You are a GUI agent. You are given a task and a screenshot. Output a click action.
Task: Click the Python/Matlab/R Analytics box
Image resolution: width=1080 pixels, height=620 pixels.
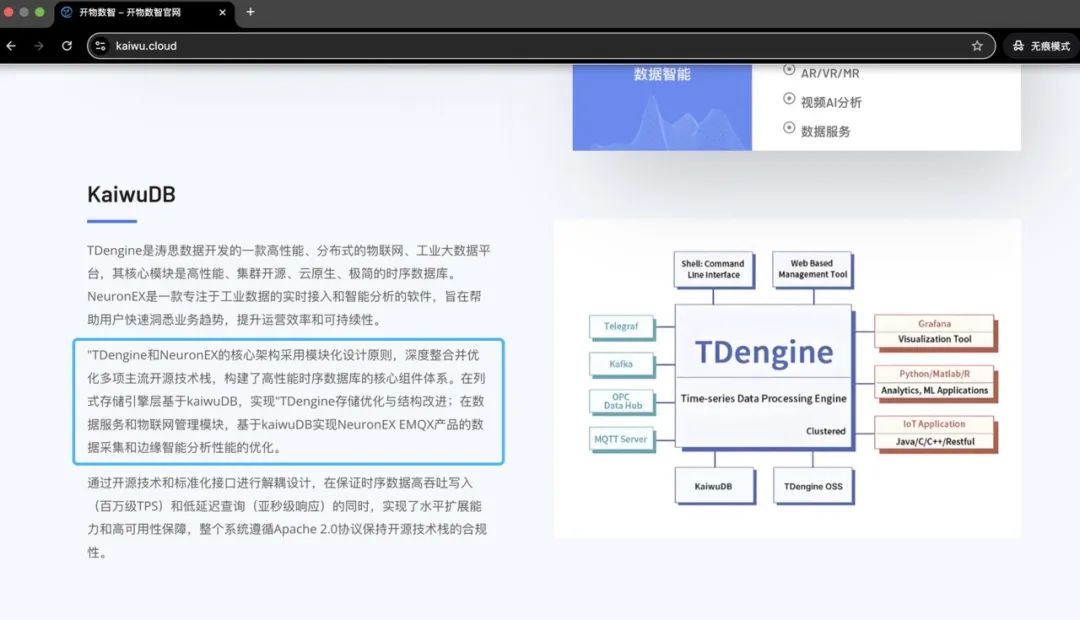click(x=935, y=382)
